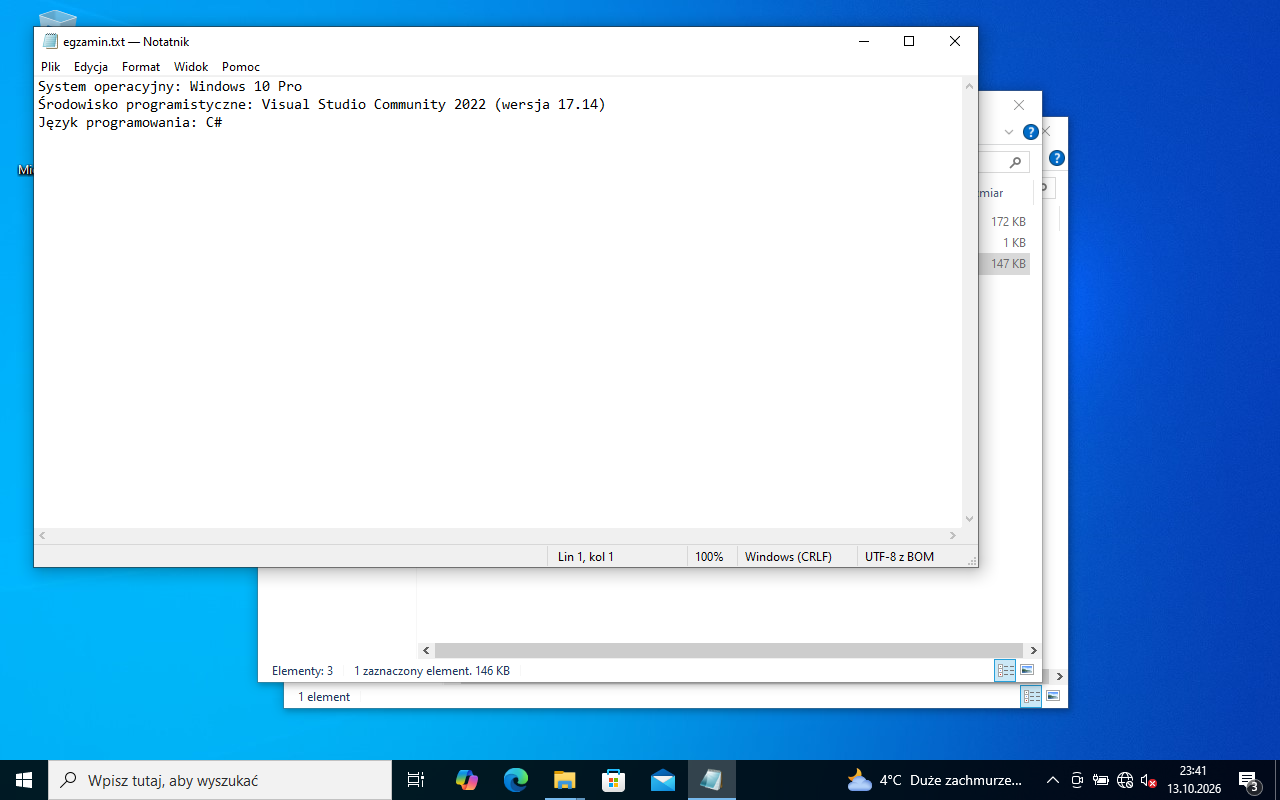This screenshot has height=800, width=1280.
Task: Click the "100%" zoom status entry
Action: point(709,557)
